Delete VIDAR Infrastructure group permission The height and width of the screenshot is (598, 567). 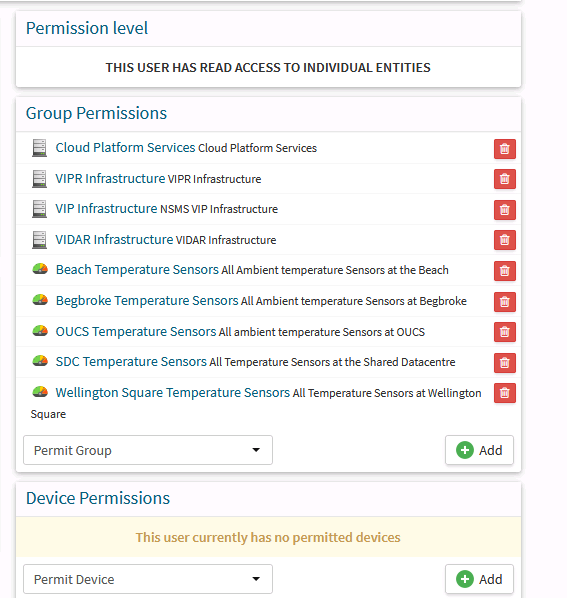tap(504, 240)
